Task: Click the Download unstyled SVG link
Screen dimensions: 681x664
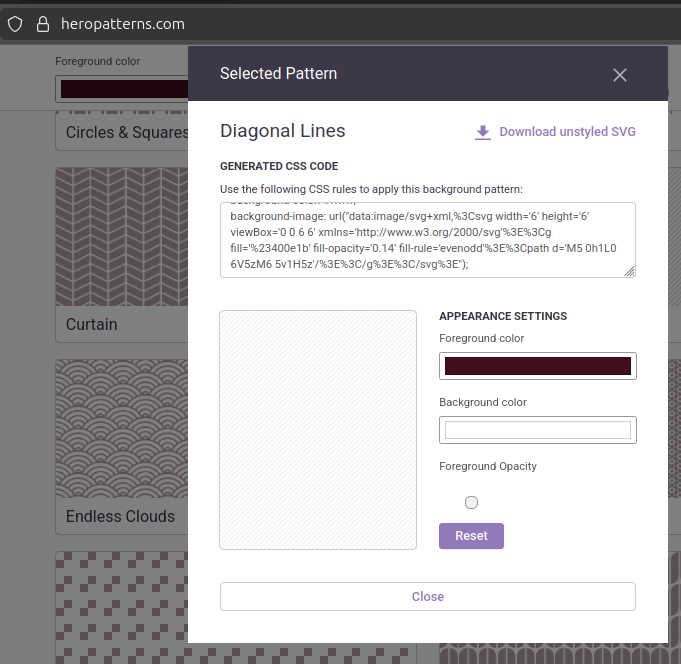Action: click(x=566, y=132)
